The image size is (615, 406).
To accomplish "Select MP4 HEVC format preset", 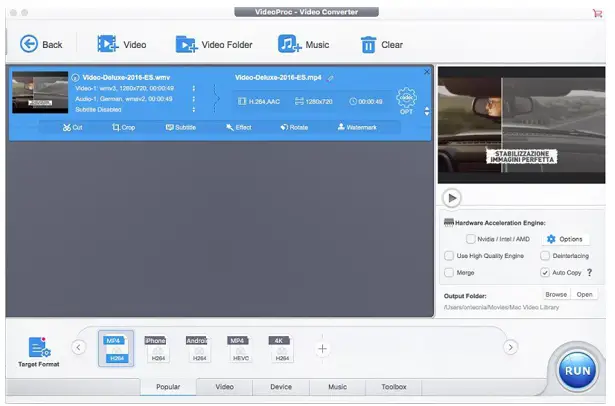I will click(x=238, y=348).
